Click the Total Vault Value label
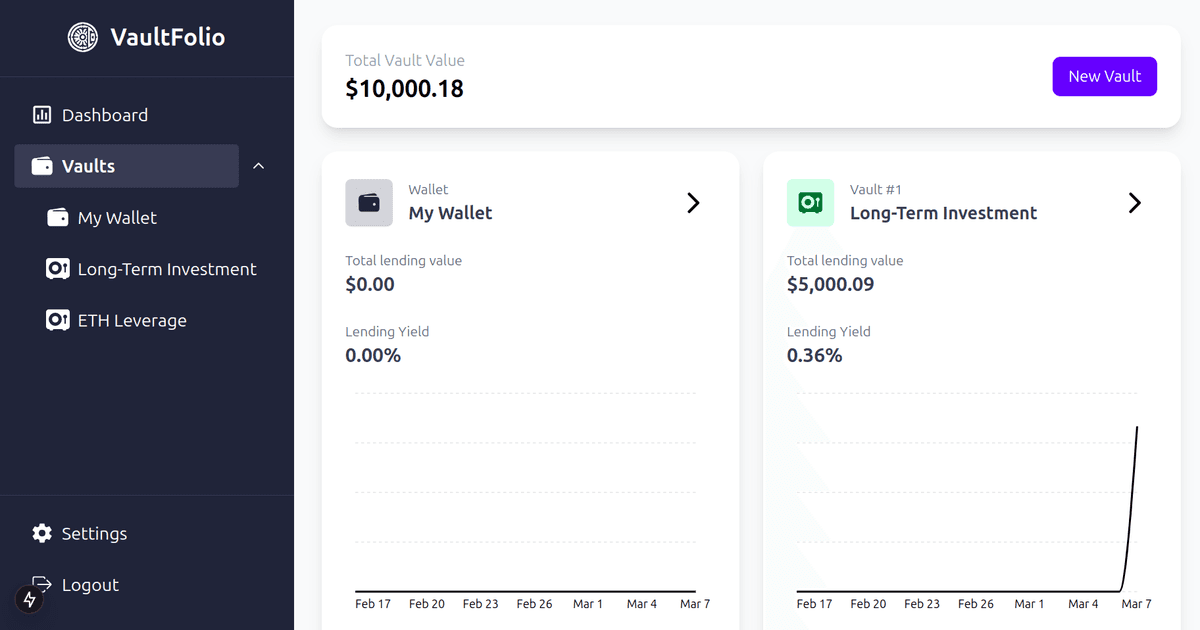1200x630 pixels. point(405,60)
